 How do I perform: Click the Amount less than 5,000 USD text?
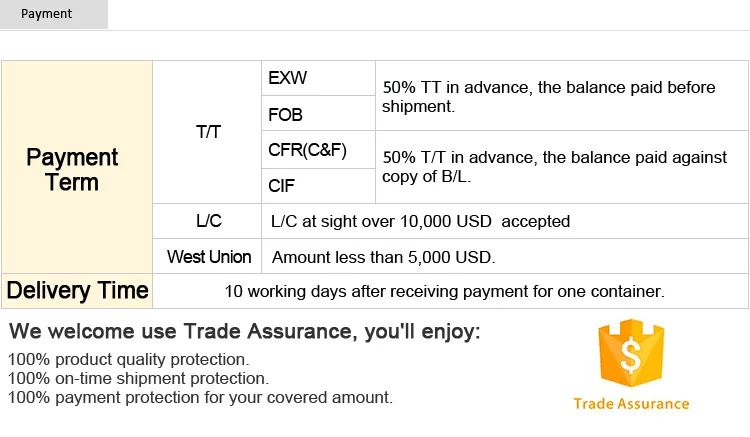[x=383, y=257]
